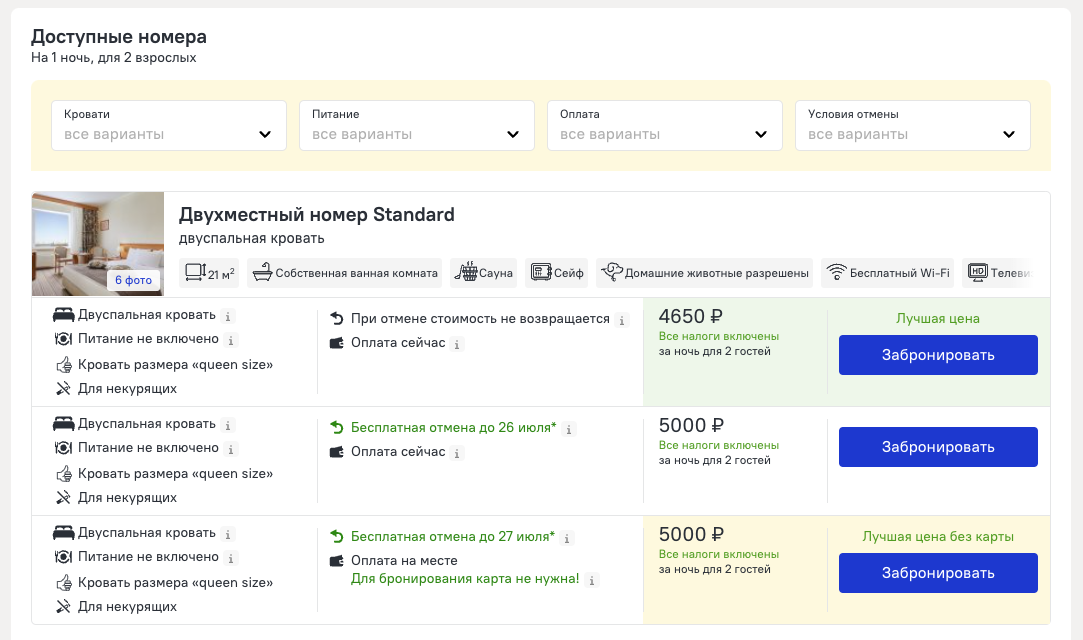Click the 'Доступные номера' heading
The width and height of the screenshot is (1083, 640).
click(119, 37)
